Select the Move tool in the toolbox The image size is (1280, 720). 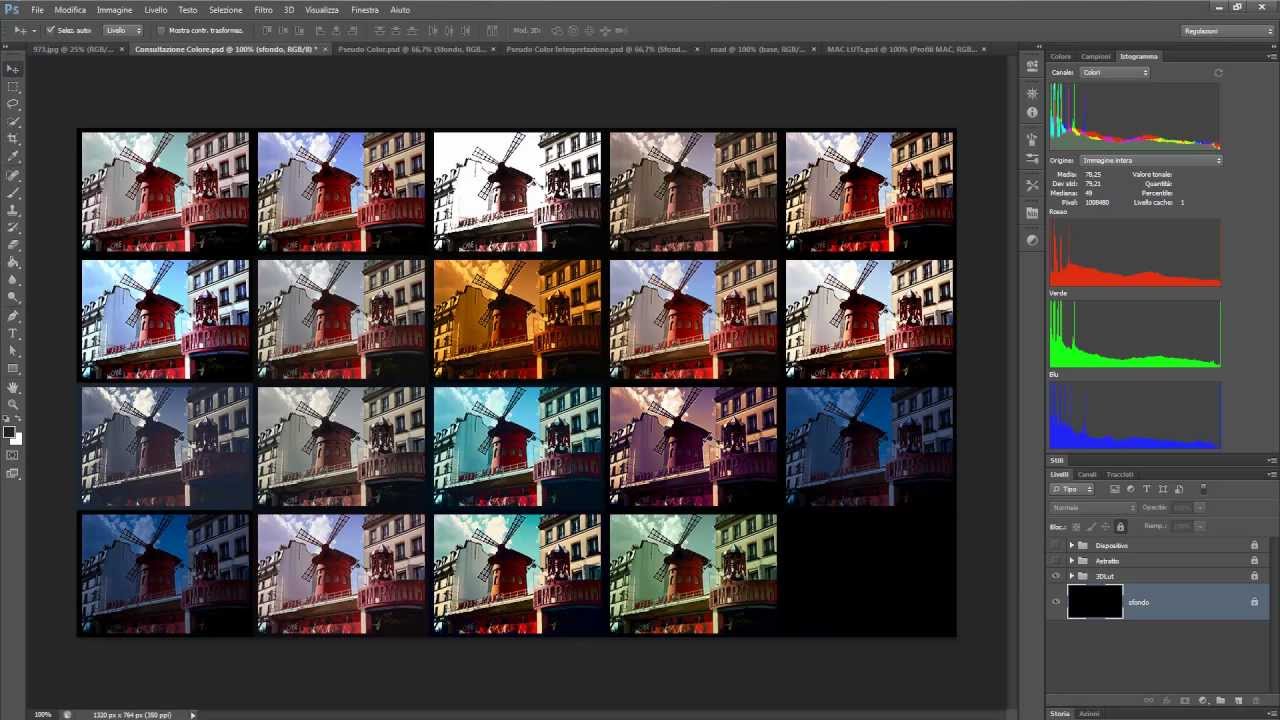pyautogui.click(x=13, y=69)
